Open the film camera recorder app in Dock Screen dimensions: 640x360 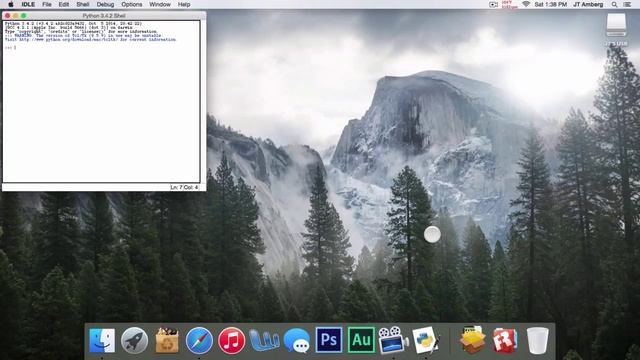(x=393, y=340)
